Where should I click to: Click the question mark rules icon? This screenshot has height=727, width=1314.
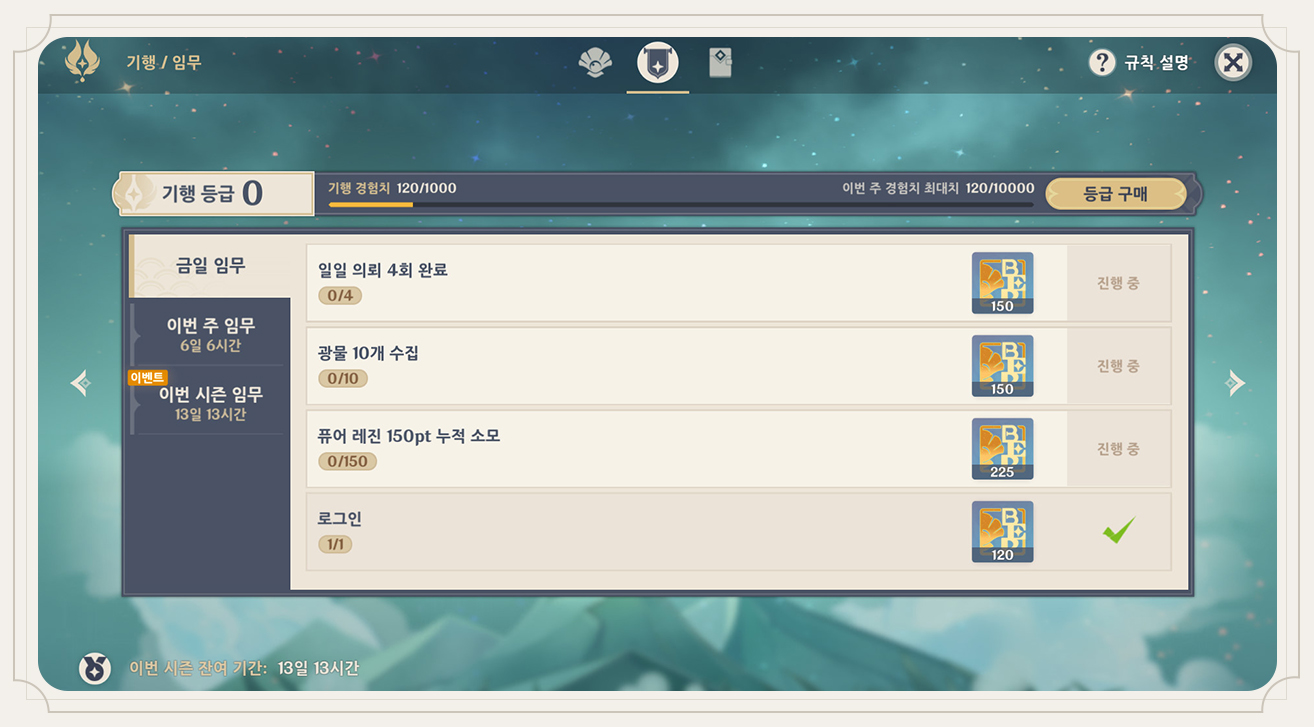tap(1101, 63)
